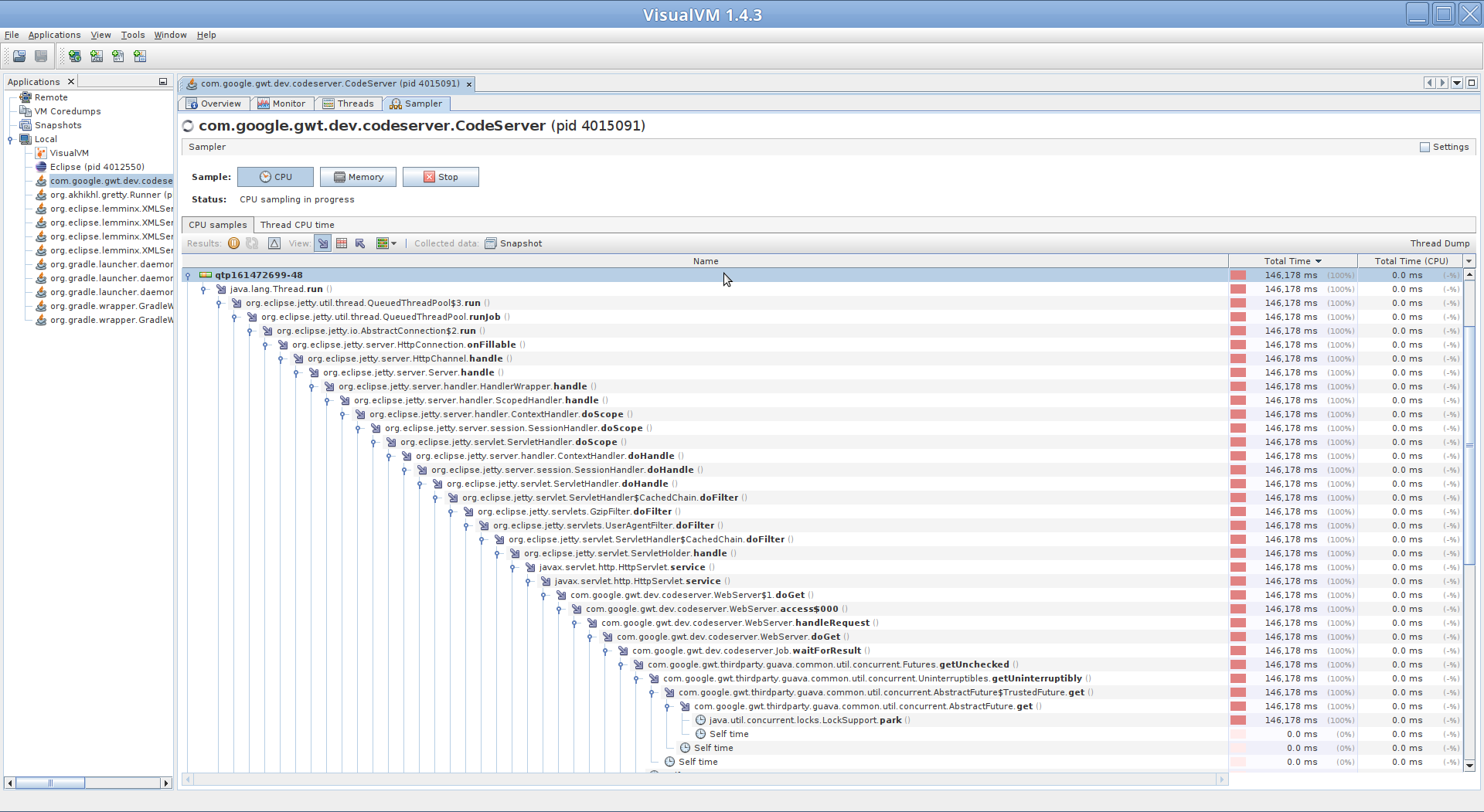Expand the Remote node in Applications tree
Screen dimensions: 1484x812
click(x=20, y=97)
